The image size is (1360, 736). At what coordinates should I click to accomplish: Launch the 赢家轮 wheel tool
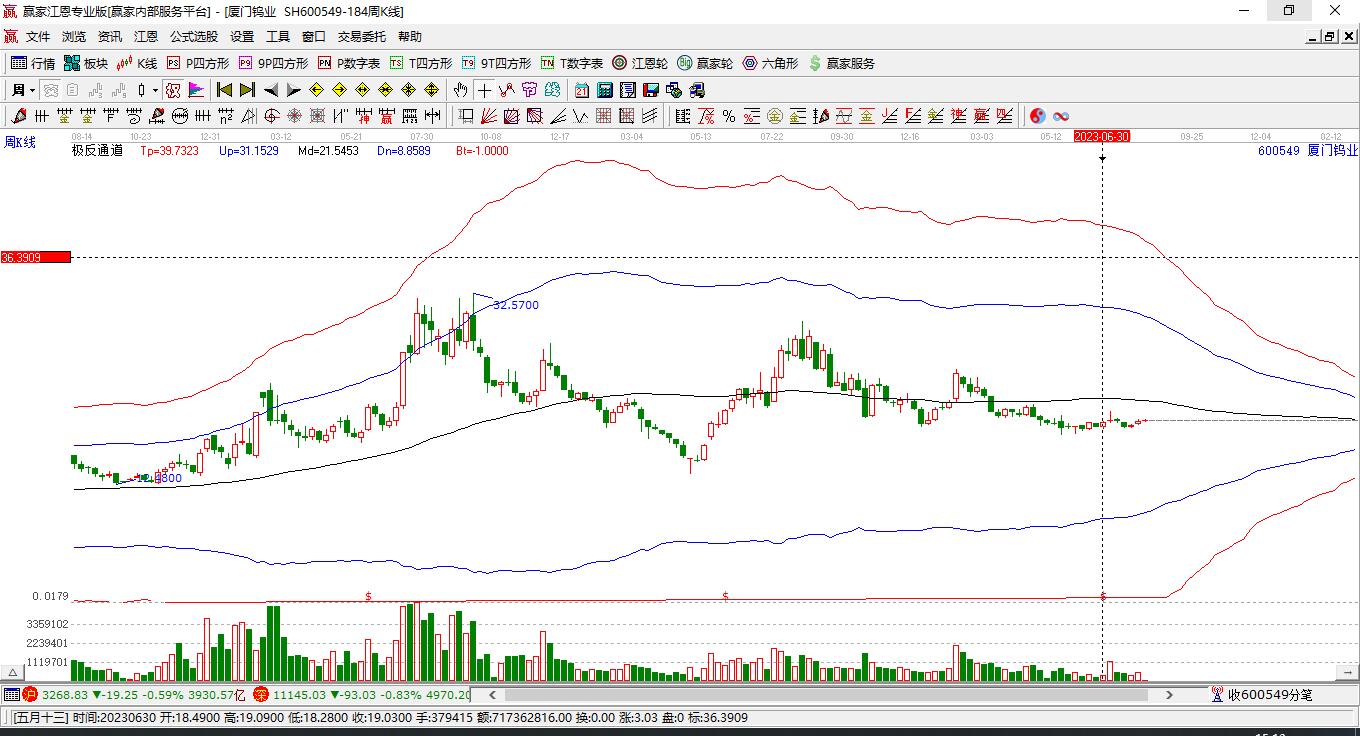[705, 63]
